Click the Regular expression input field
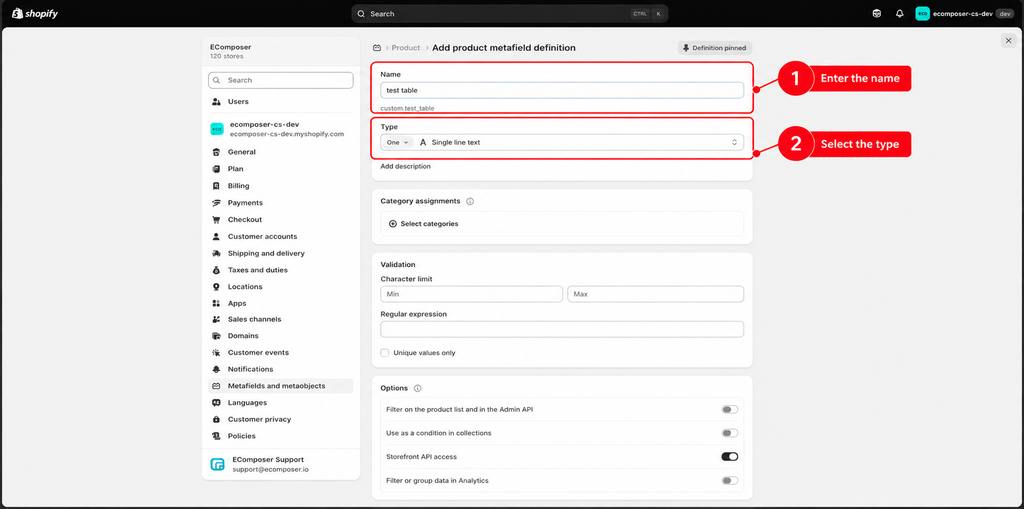Viewport: 1024px width, 509px height. (562, 329)
